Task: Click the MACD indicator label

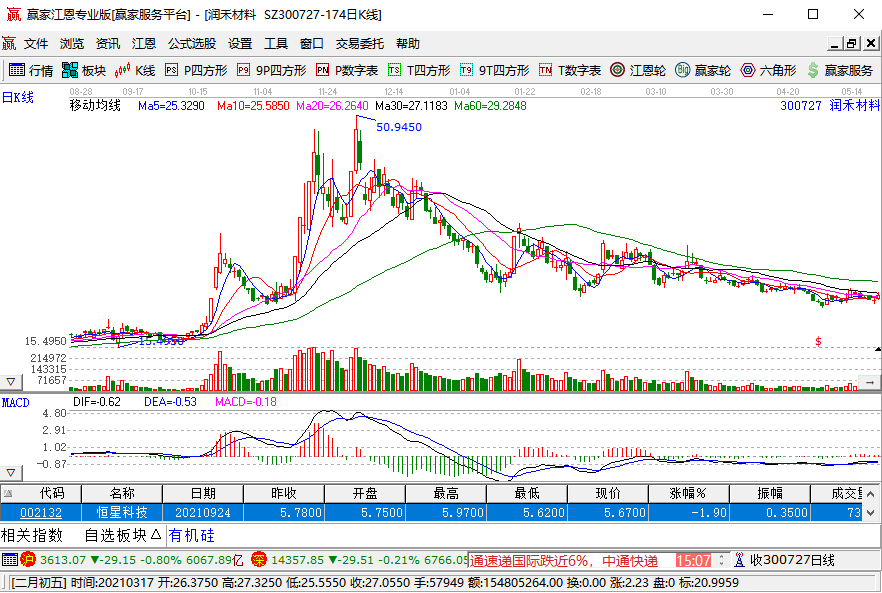Action: 15,403
